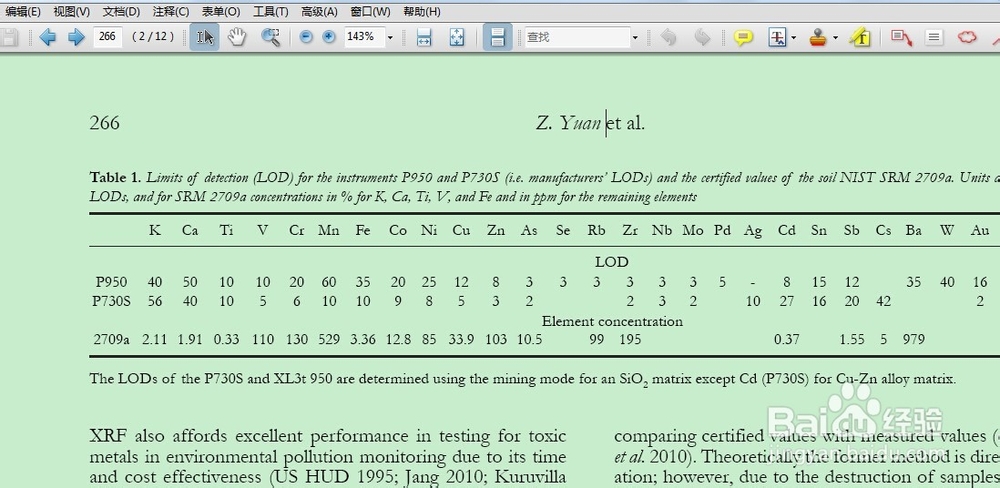Click the Fit Page icon
The height and width of the screenshot is (488, 1000).
click(x=457, y=37)
